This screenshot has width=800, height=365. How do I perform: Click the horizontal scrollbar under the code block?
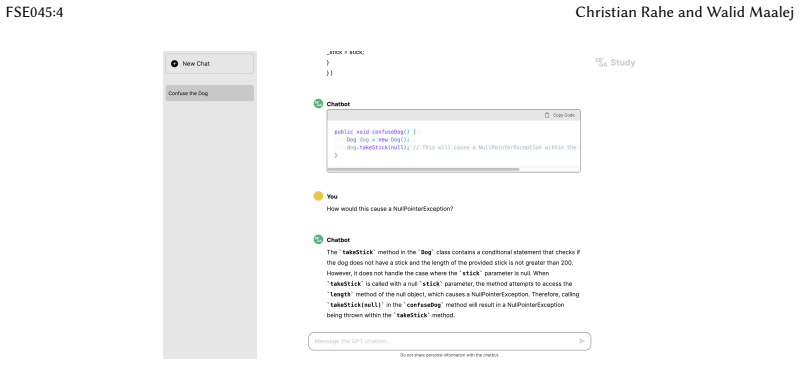pyautogui.click(x=423, y=169)
